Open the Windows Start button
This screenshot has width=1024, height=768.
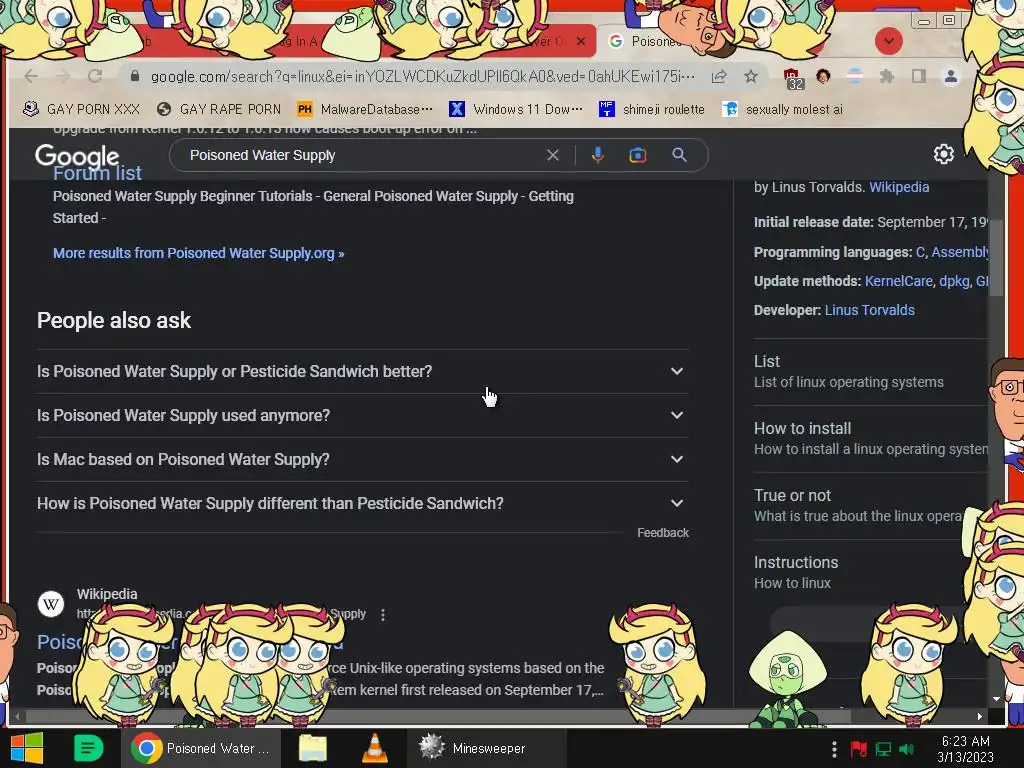(x=27, y=748)
